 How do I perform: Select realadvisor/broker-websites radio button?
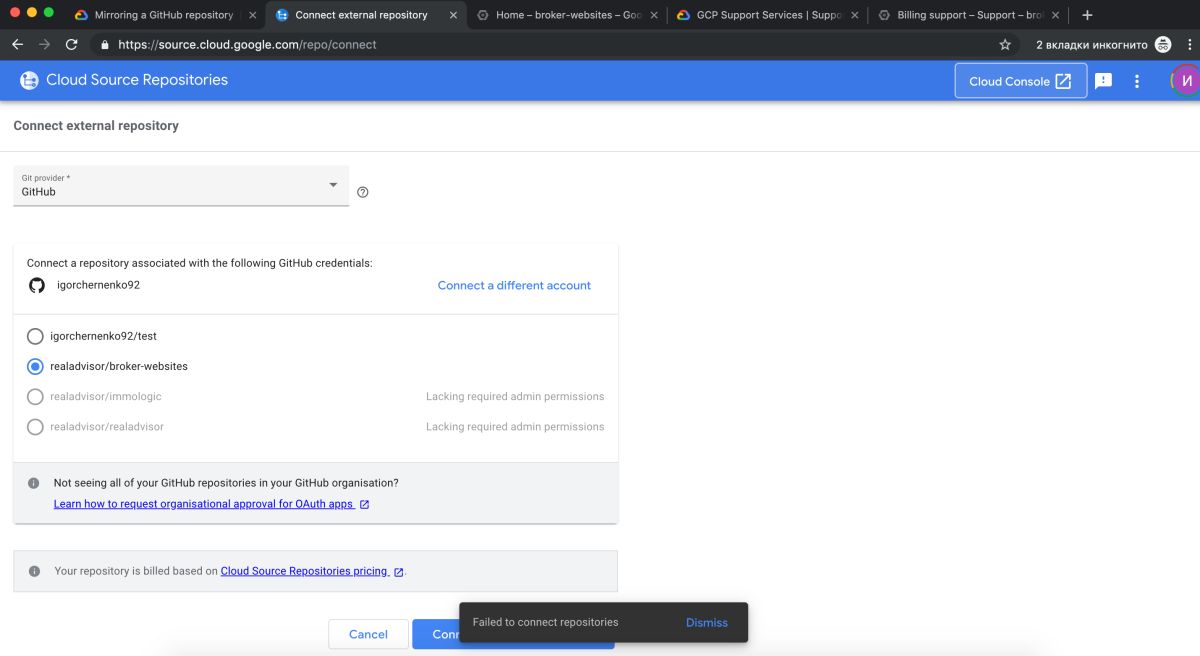[36, 367]
